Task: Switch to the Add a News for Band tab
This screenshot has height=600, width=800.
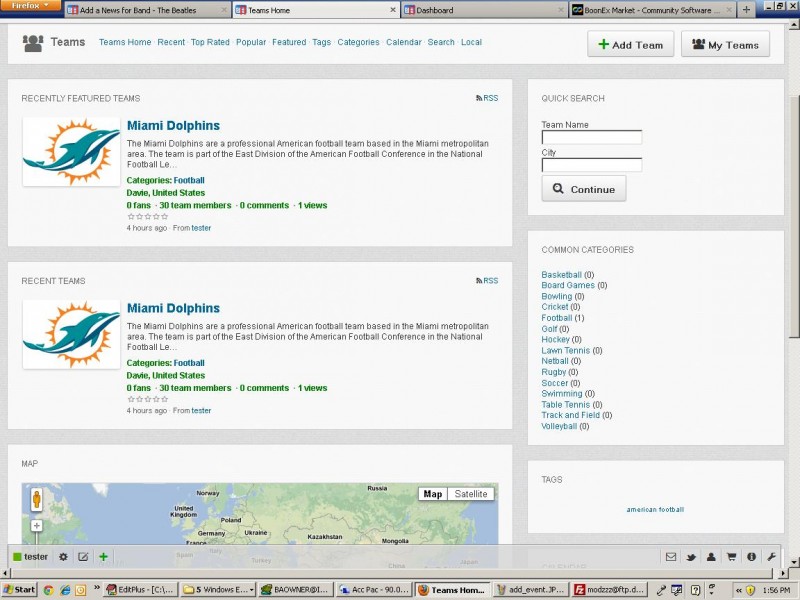Action: coord(147,10)
